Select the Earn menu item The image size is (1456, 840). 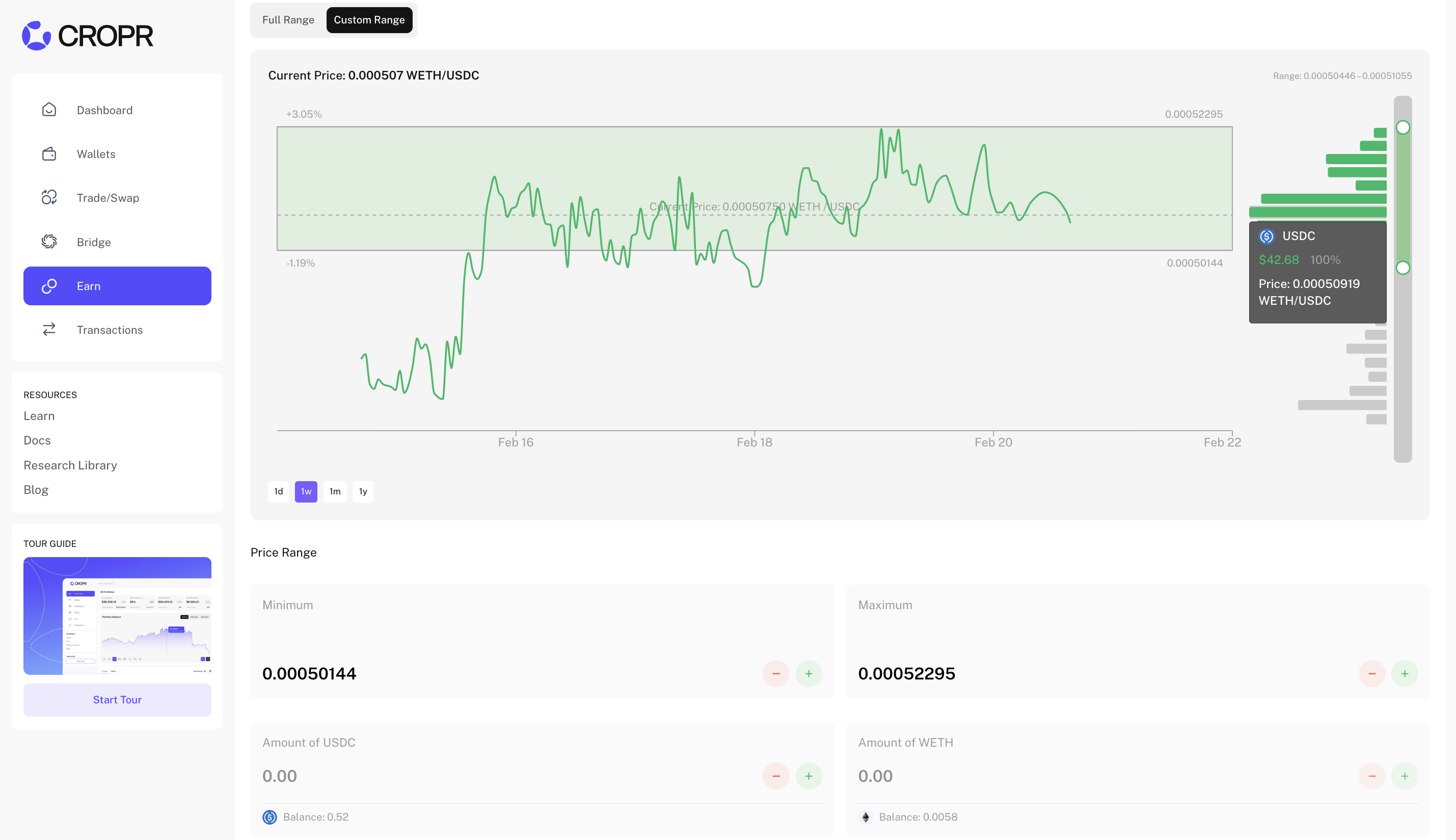coord(117,285)
